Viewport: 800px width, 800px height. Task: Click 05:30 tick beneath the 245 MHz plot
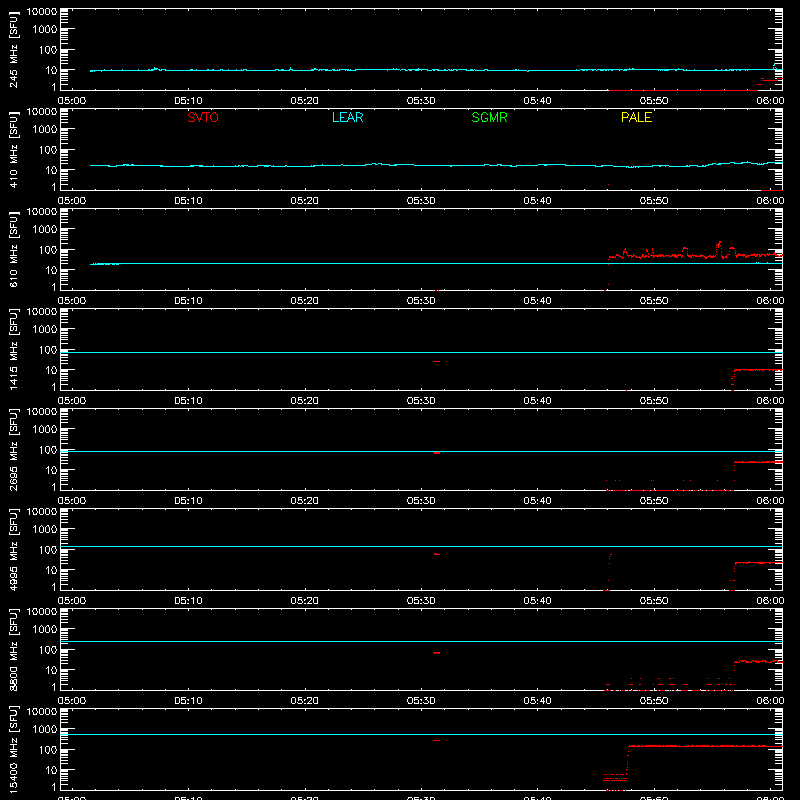pos(420,101)
